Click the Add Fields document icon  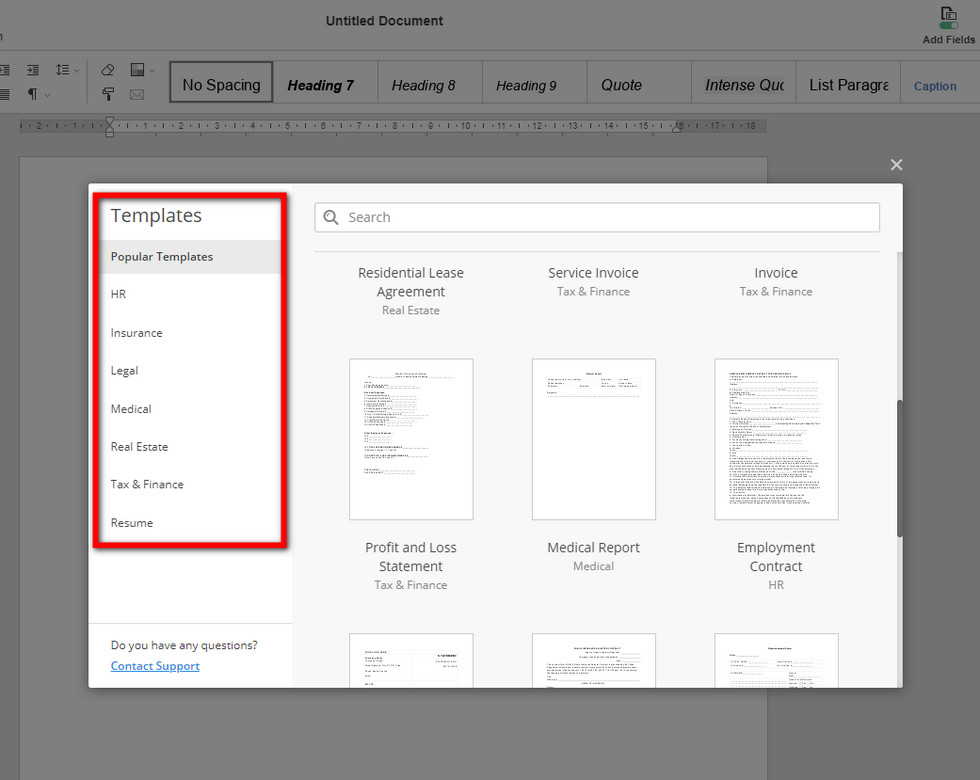948,14
